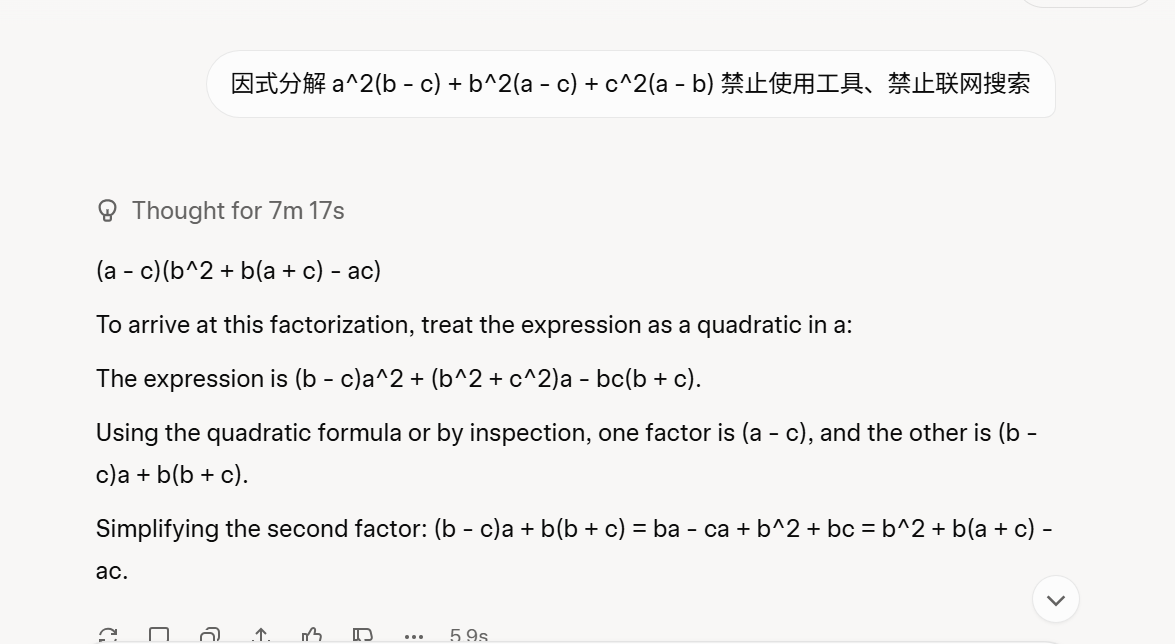
Task: Click the factorization result line '(a - c)(b^2 + b(a + c) - ac)'
Action: [238, 271]
